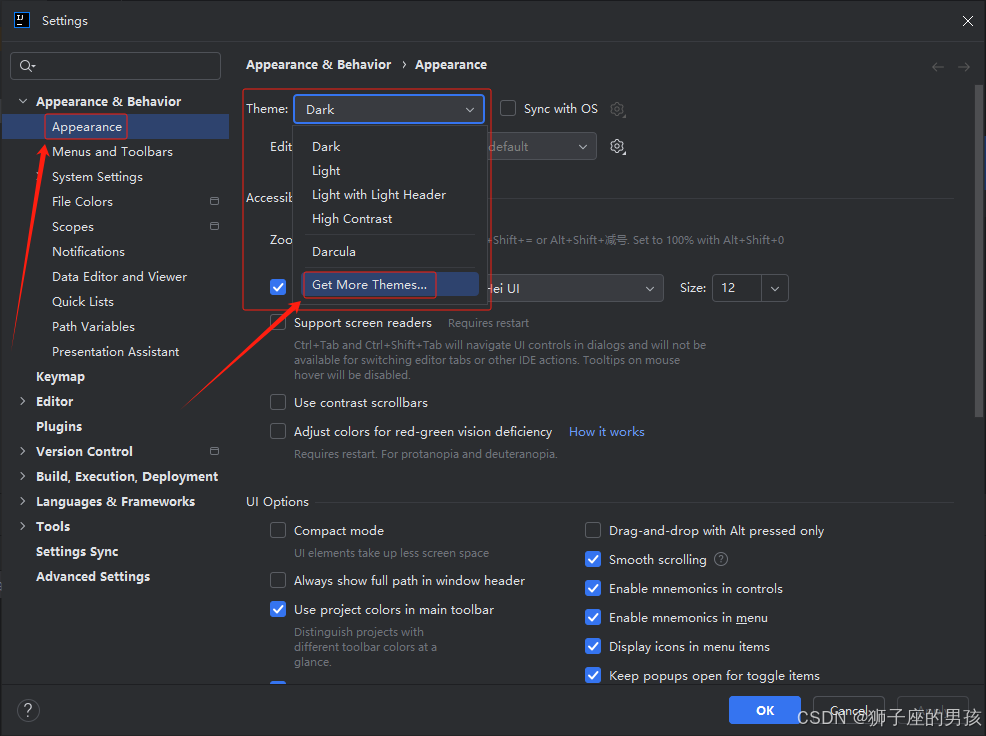Screen dimensions: 986x736
Task: Uncheck the custom font checkbox
Action: coord(278,287)
